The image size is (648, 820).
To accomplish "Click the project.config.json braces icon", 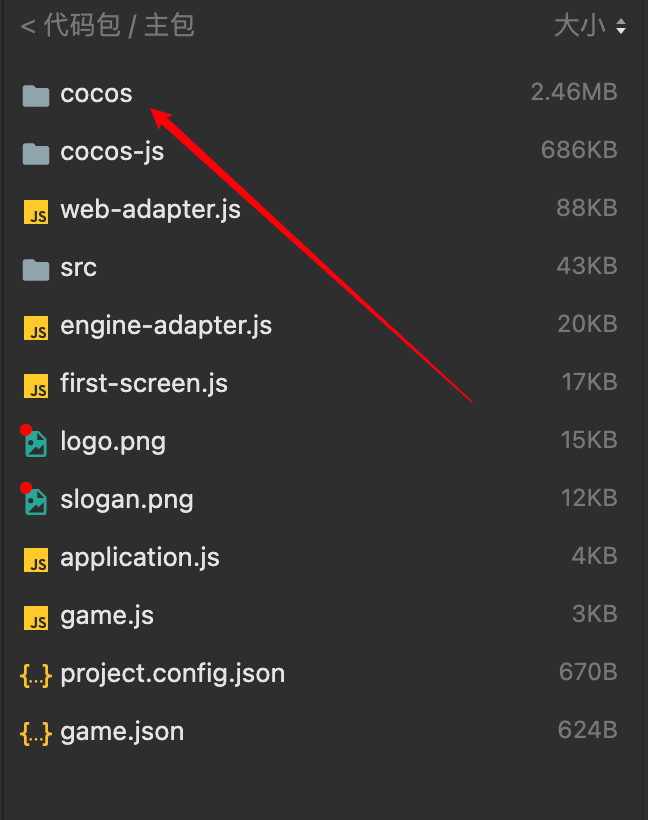I will [x=36, y=675].
